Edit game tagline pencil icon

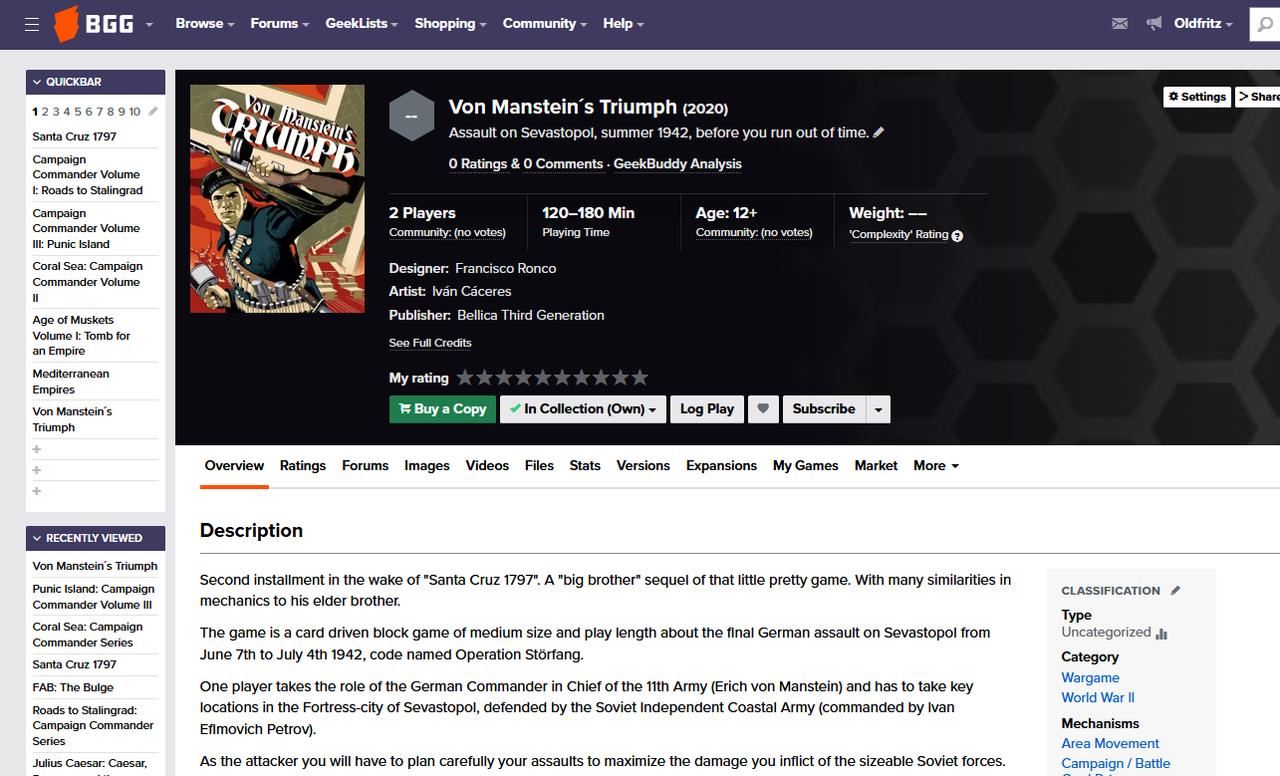click(879, 132)
